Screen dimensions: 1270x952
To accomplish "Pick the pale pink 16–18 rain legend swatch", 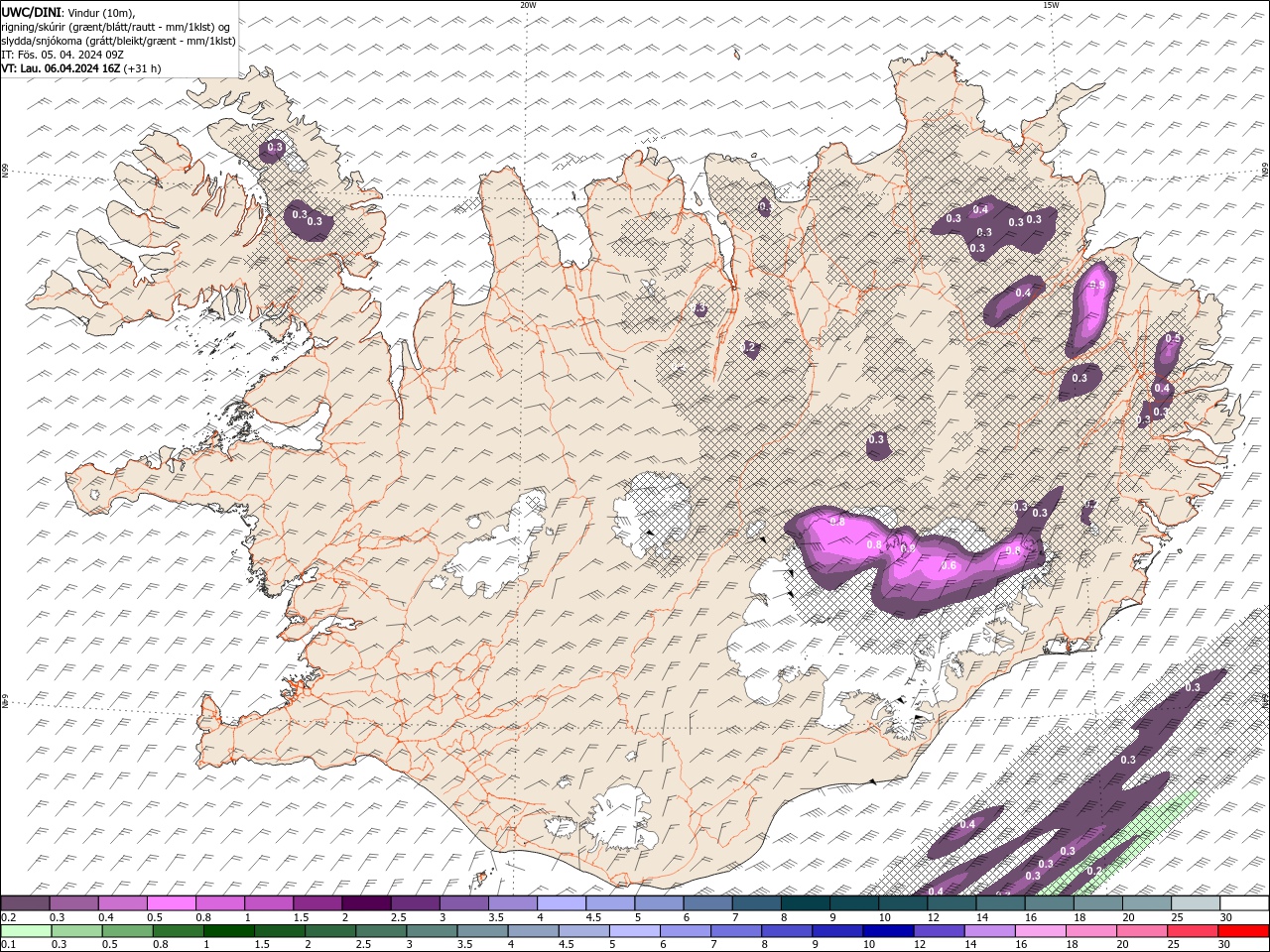I will tap(1041, 930).
